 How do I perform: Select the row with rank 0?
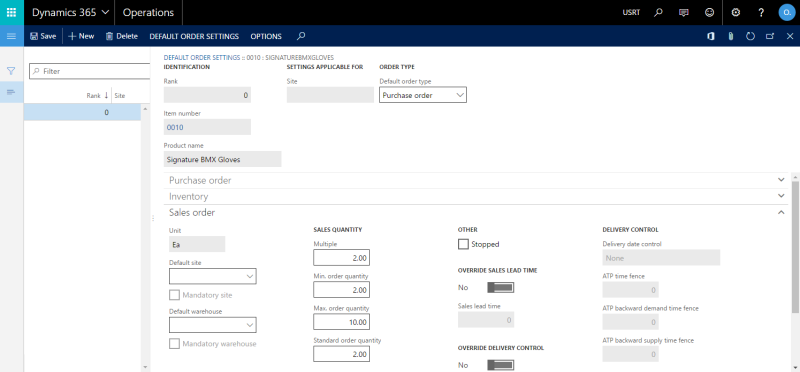[x=82, y=112]
